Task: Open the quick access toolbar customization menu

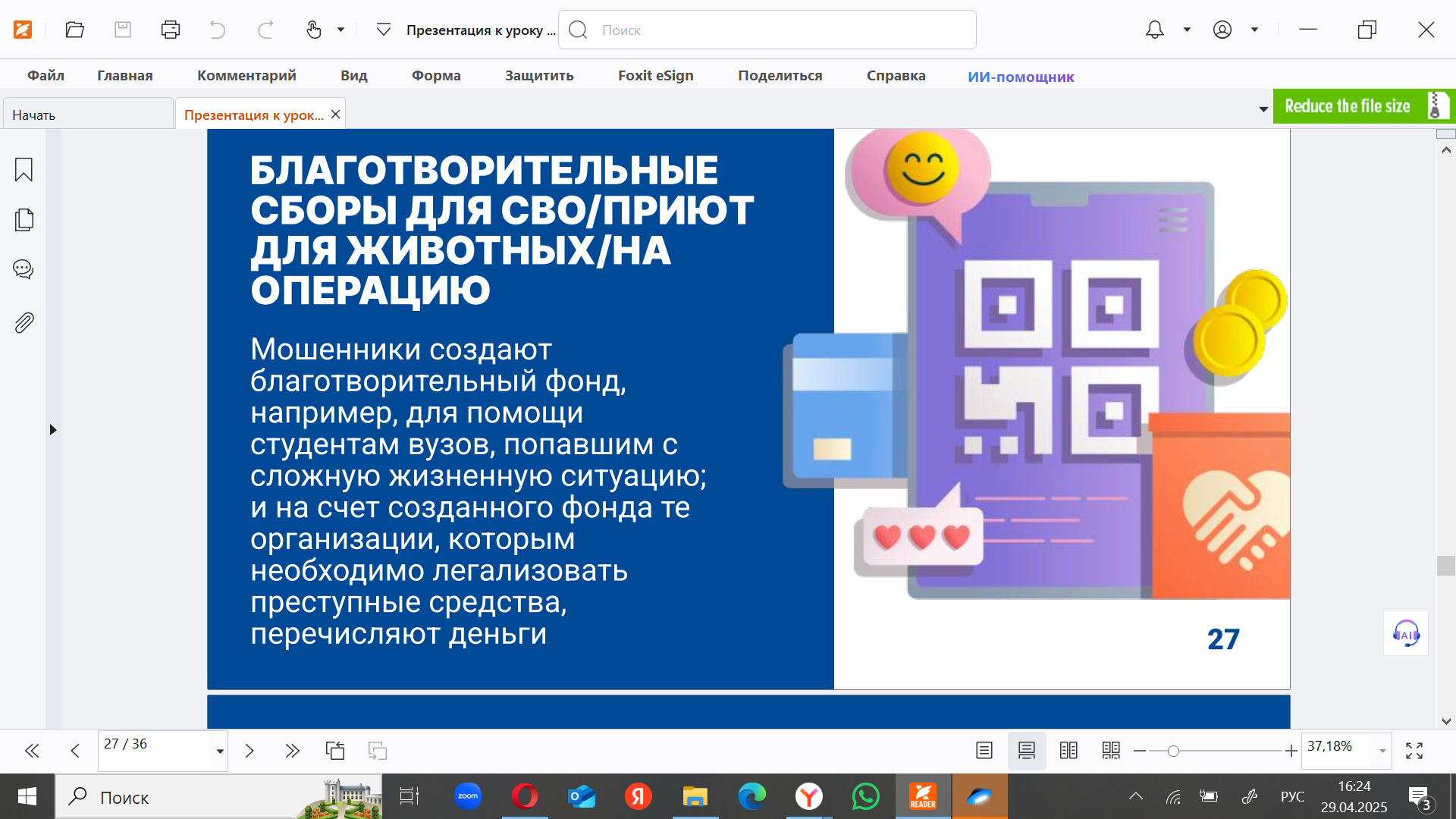Action: (384, 30)
